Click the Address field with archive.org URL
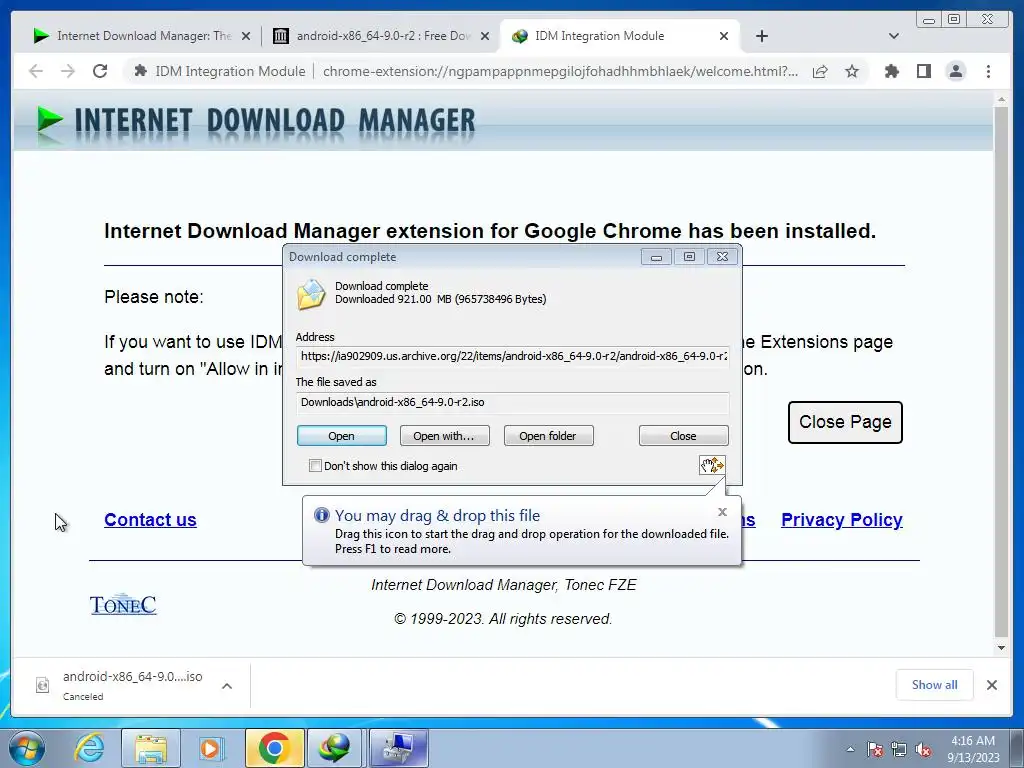The image size is (1024, 768). click(x=513, y=357)
